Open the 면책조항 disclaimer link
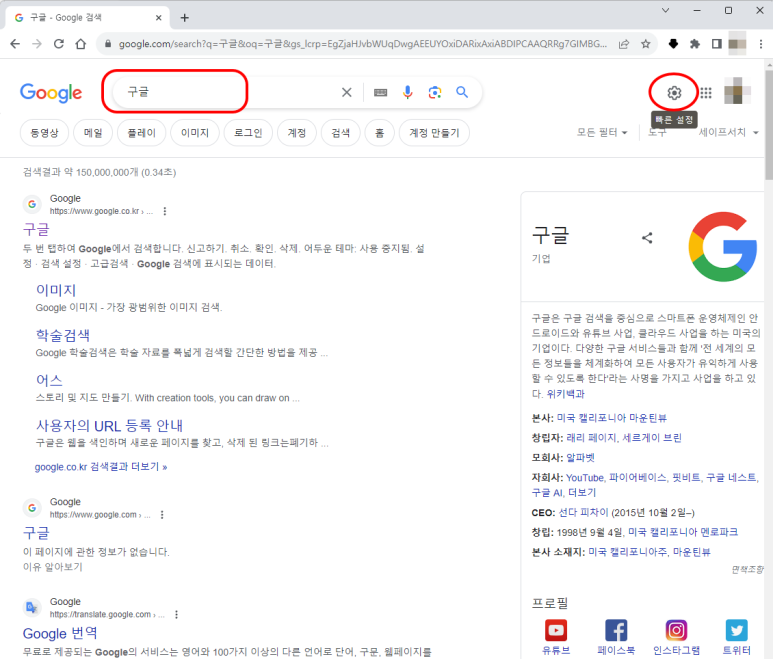Image resolution: width=773 pixels, height=659 pixels. (747, 570)
